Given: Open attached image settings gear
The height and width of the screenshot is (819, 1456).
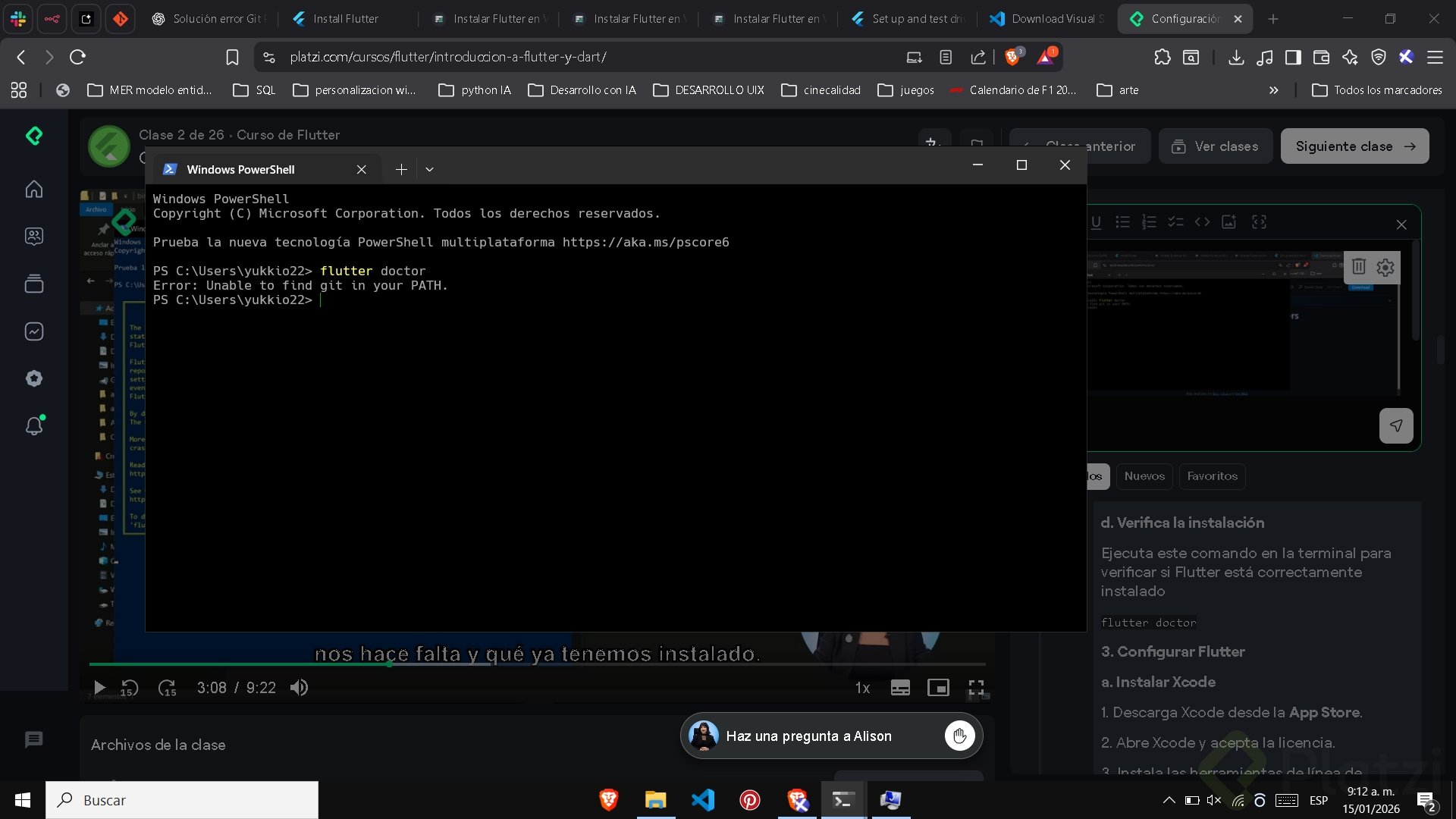Looking at the screenshot, I should (1385, 267).
